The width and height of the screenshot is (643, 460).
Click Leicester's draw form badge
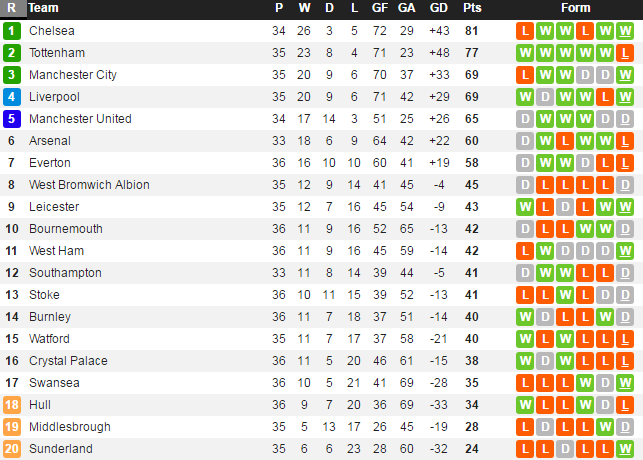coord(565,207)
